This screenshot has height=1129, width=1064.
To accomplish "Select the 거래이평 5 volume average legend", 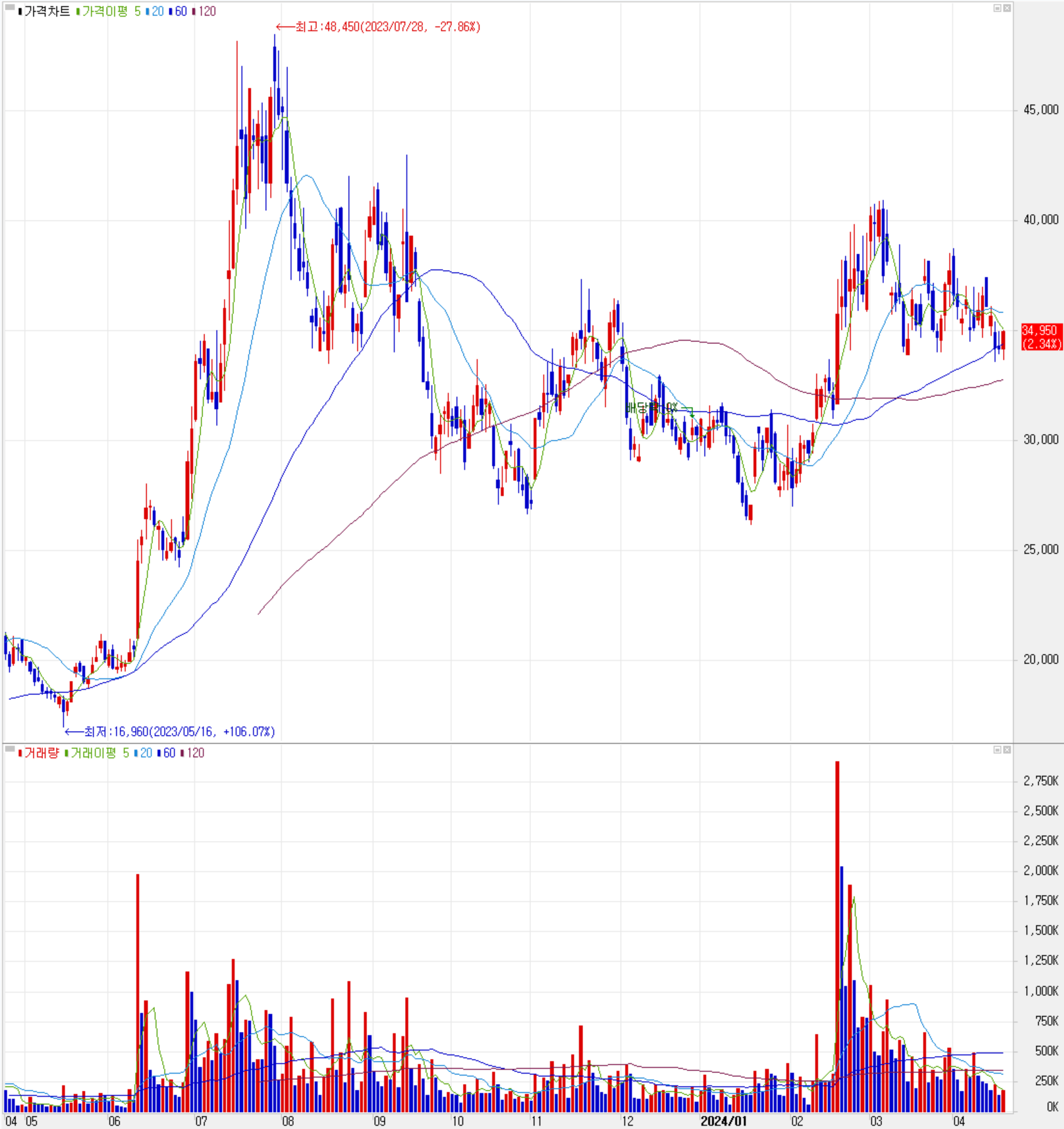I will pyautogui.click(x=97, y=753).
